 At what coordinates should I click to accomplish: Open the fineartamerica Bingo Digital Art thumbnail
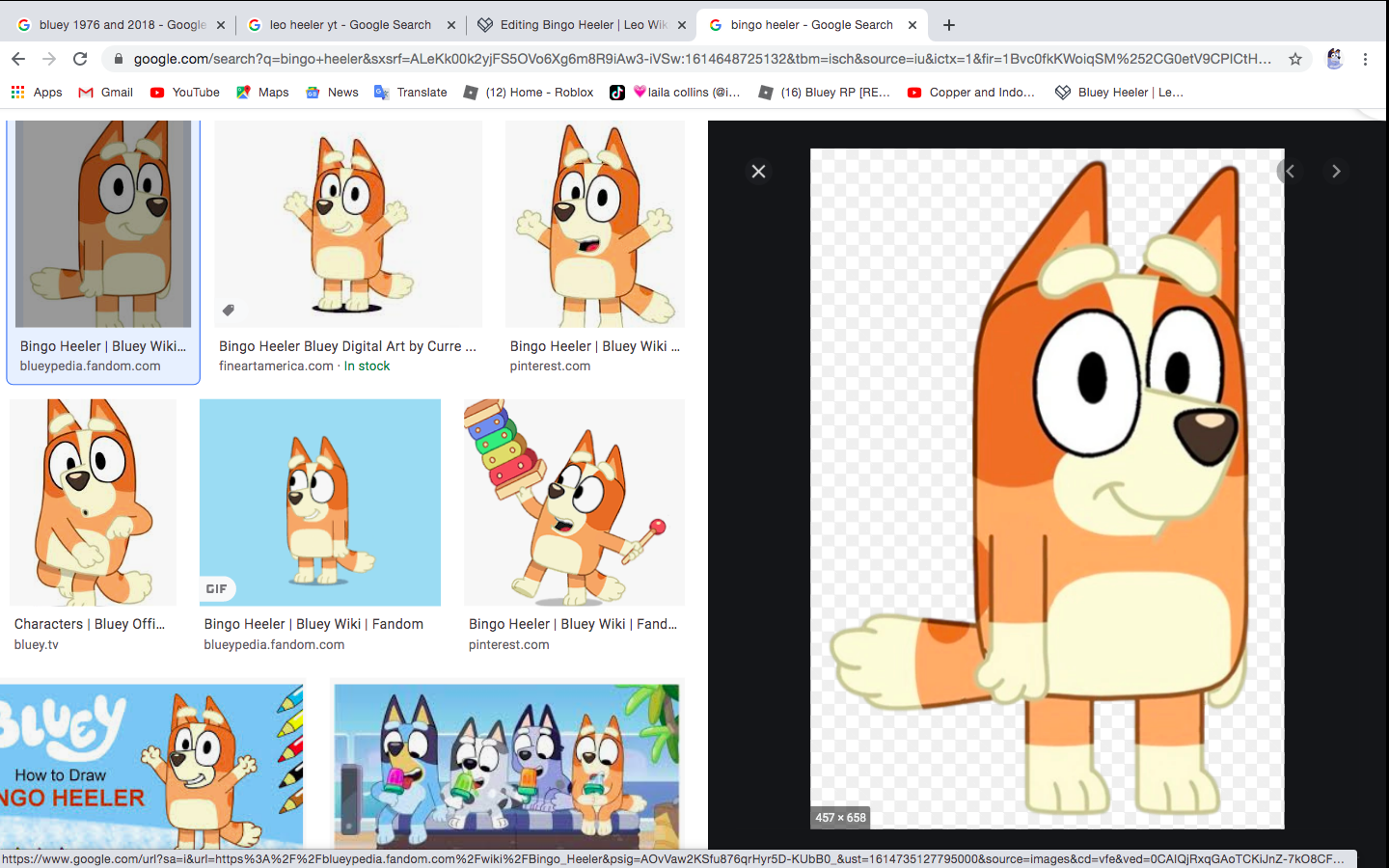pos(348,224)
